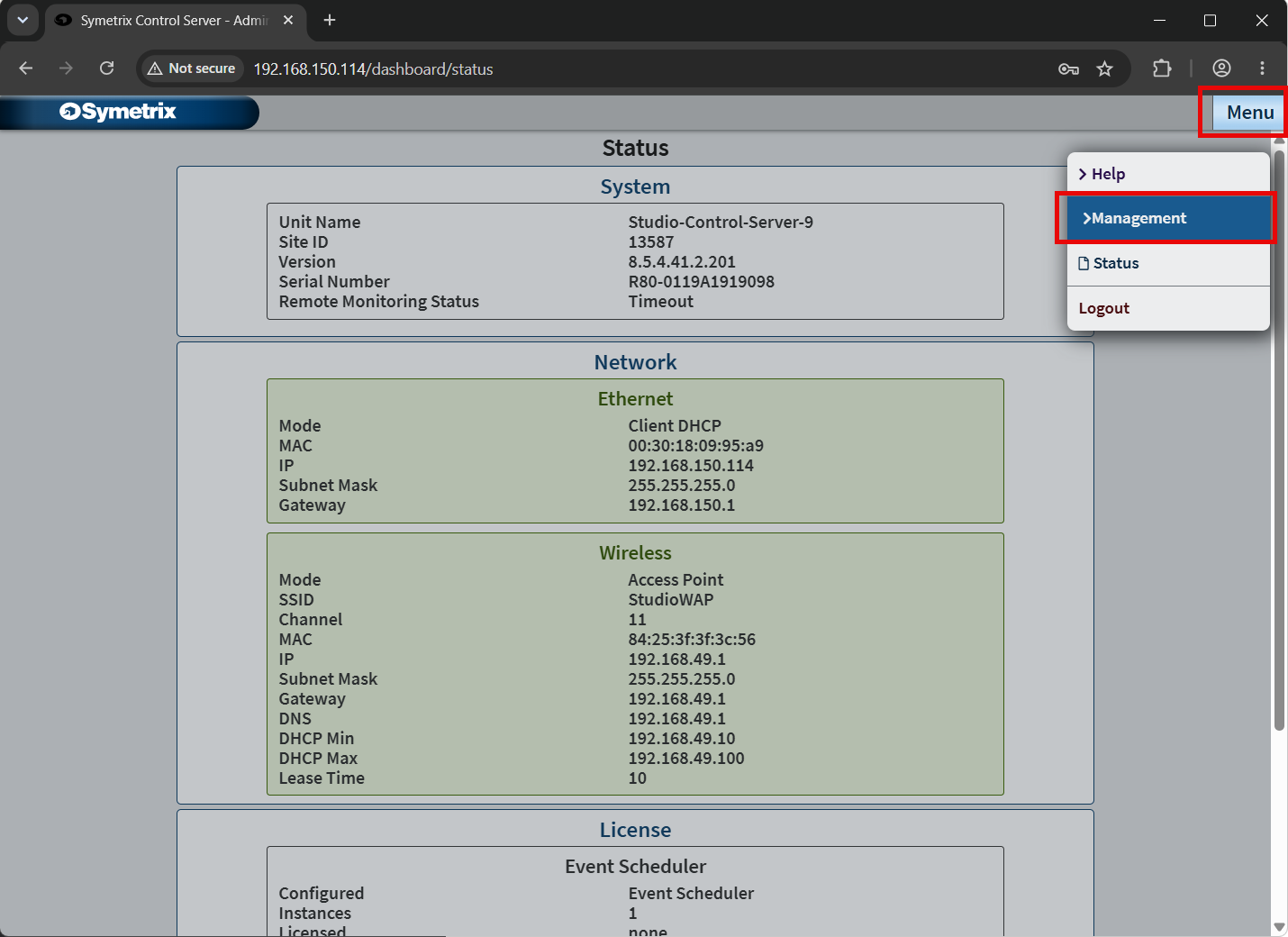Bookmark this page with the star icon
1288x937 pixels.
tap(1104, 68)
